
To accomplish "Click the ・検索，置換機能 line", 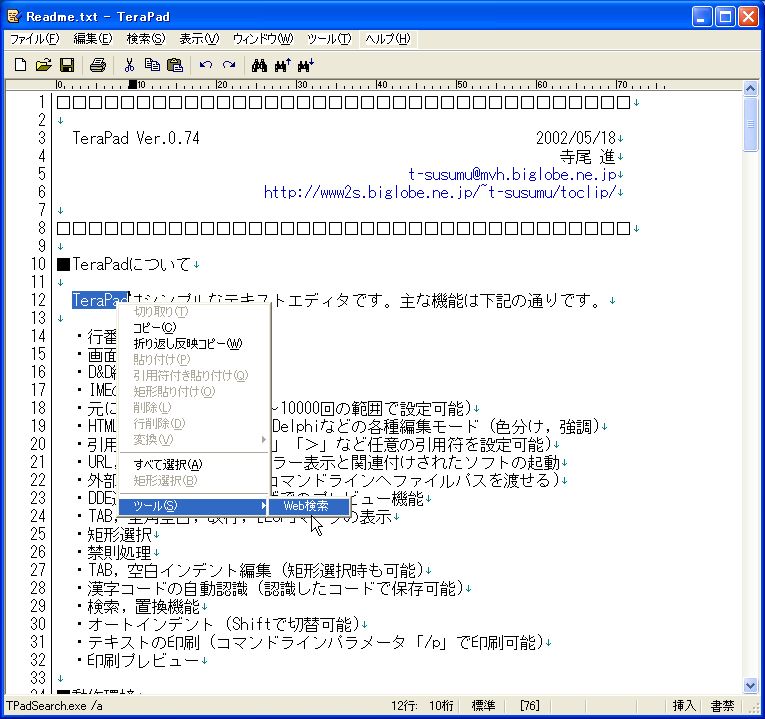I will tap(139, 606).
